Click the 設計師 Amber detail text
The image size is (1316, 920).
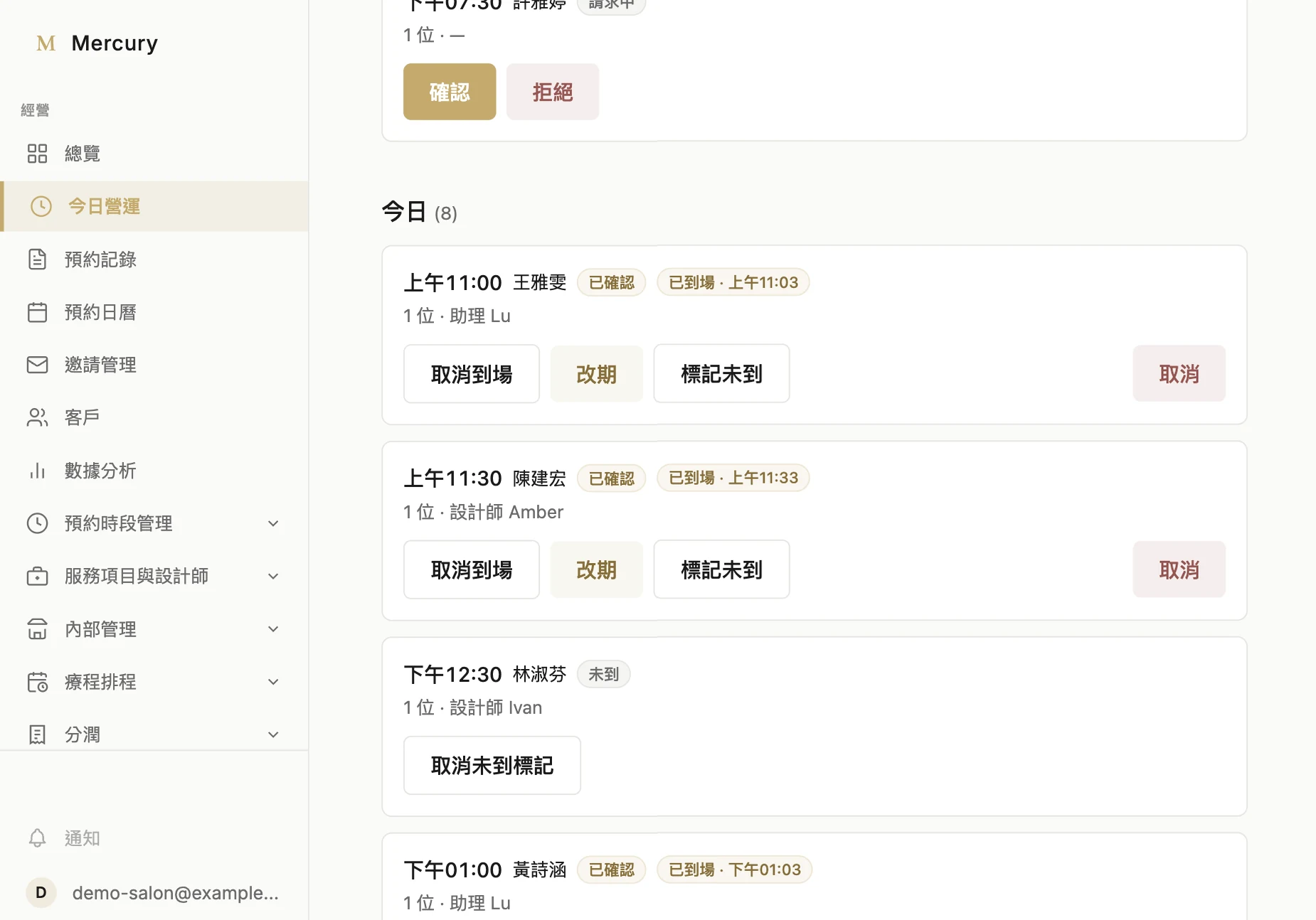(506, 512)
